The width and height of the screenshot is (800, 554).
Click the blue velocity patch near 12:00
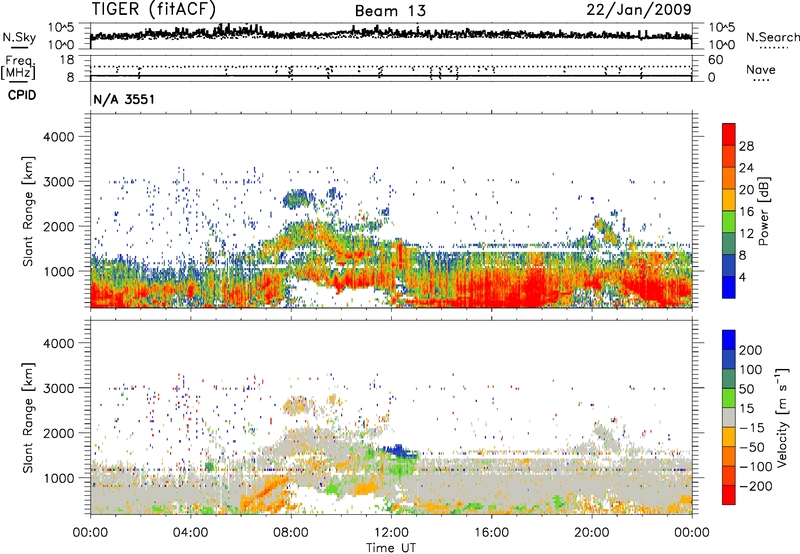401,450
